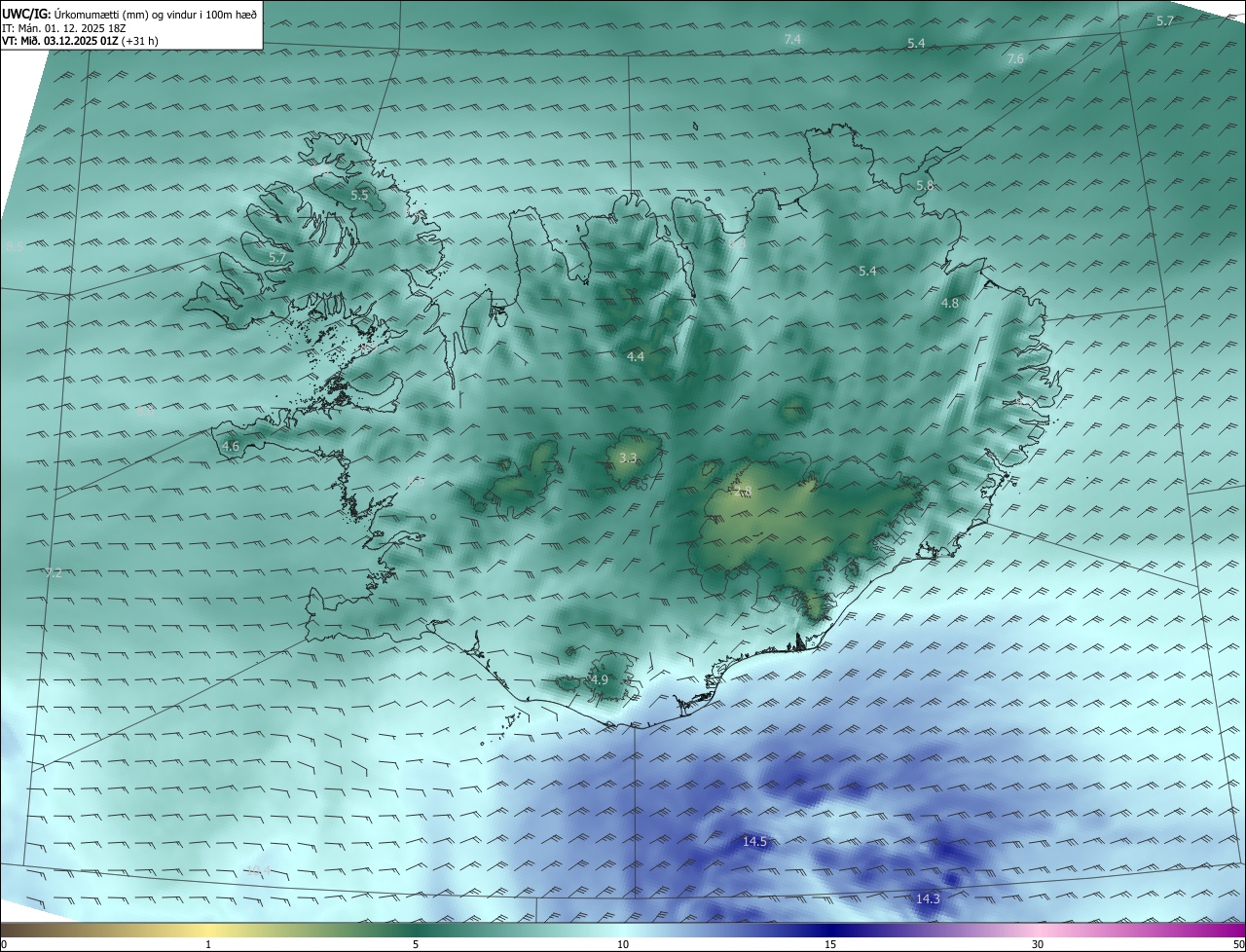Click the 4.6 value on the western peninsula

coord(231,447)
